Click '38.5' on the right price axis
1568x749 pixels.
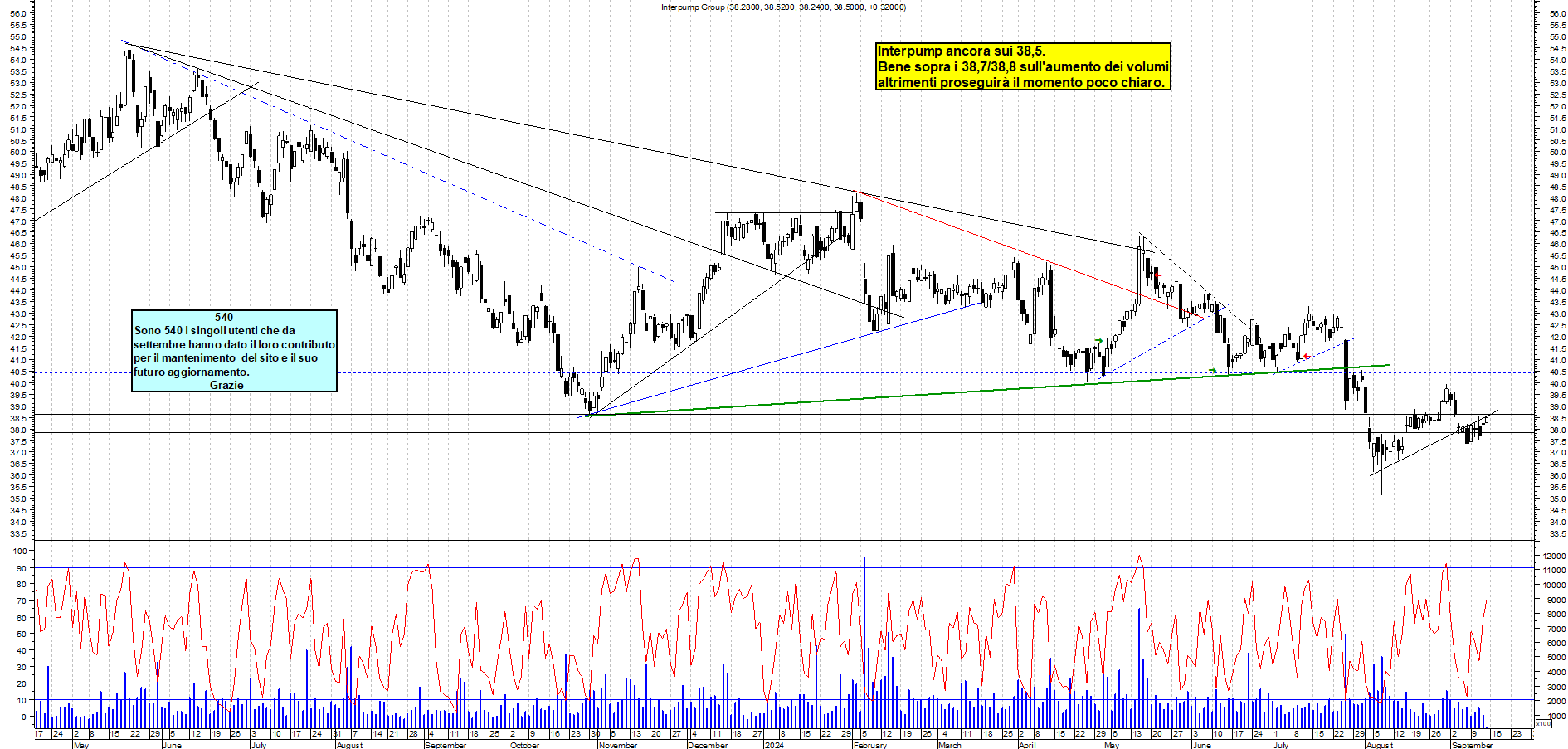(1556, 418)
